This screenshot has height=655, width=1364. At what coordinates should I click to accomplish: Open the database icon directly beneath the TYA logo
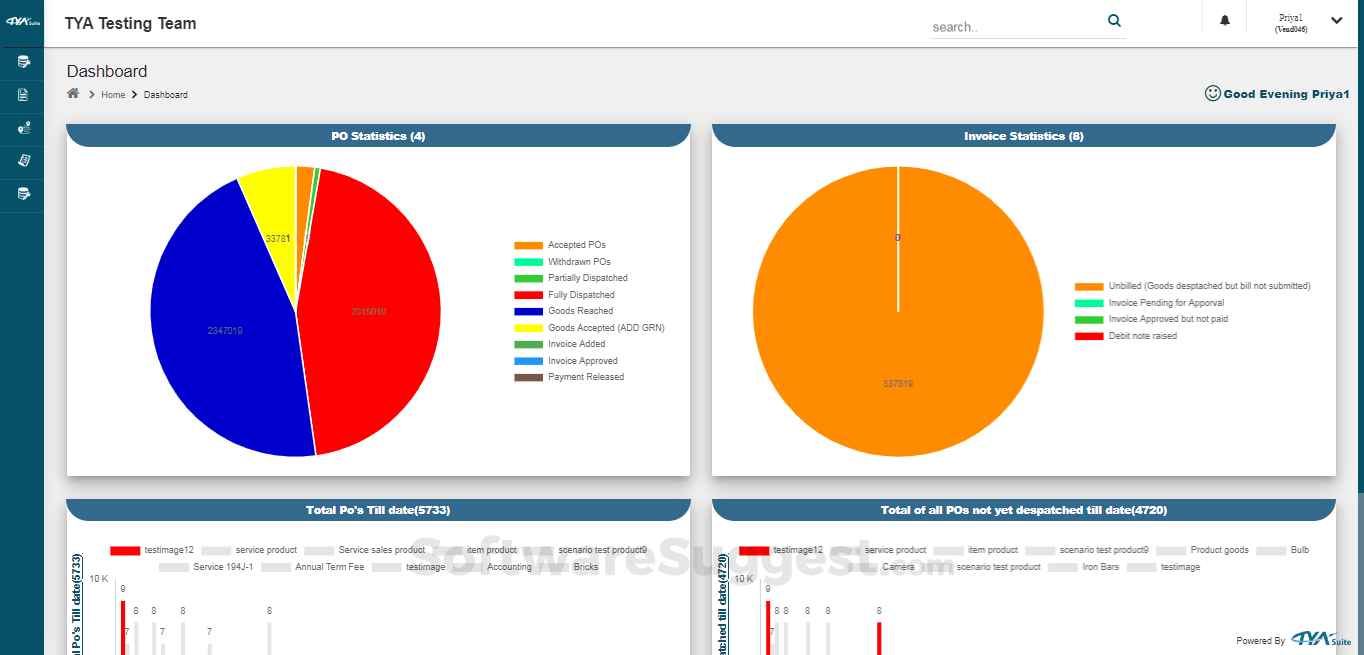23,62
